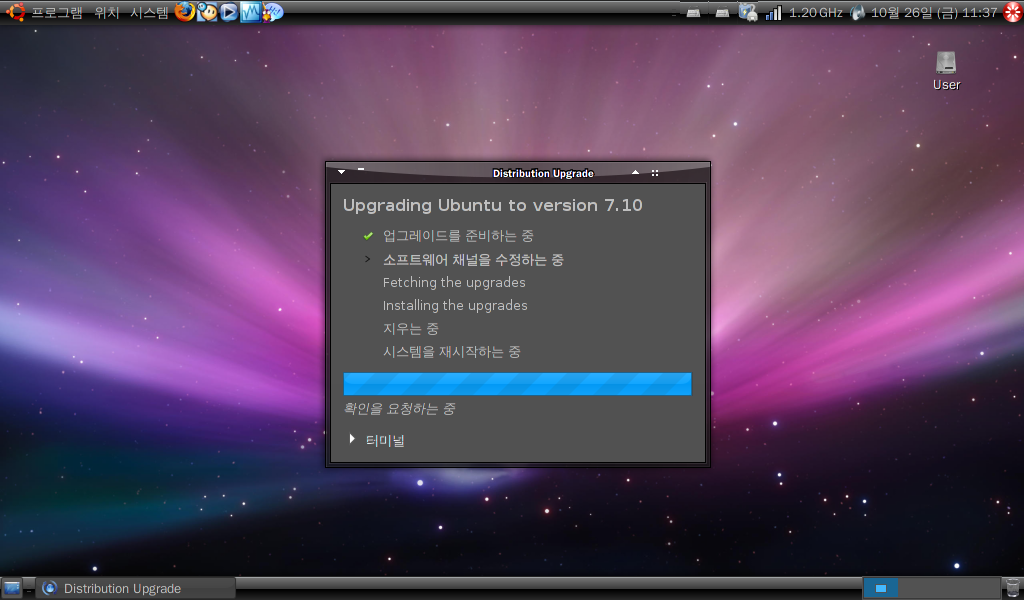The height and width of the screenshot is (600, 1024).
Task: Click the shade up-arrow titlebar button
Action: coord(635,172)
